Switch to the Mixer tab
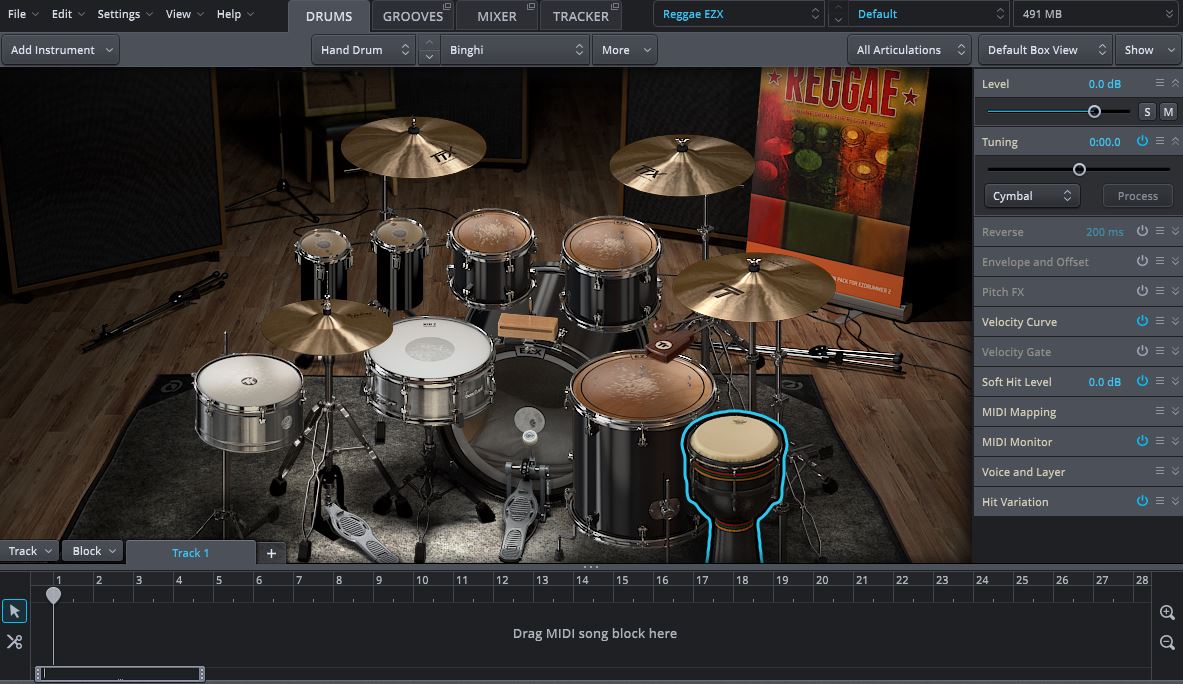1183x684 pixels. (x=496, y=16)
